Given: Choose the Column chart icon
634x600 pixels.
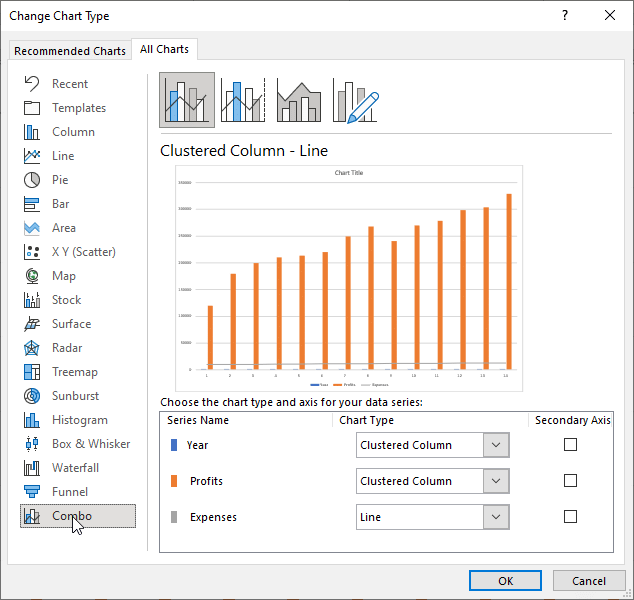Looking at the screenshot, I should [32, 132].
